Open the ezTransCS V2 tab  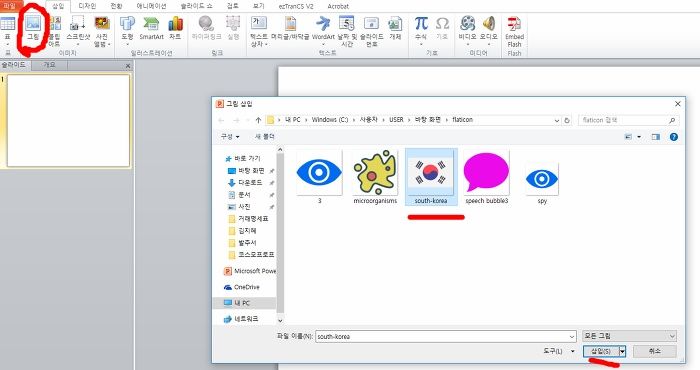(296, 6)
